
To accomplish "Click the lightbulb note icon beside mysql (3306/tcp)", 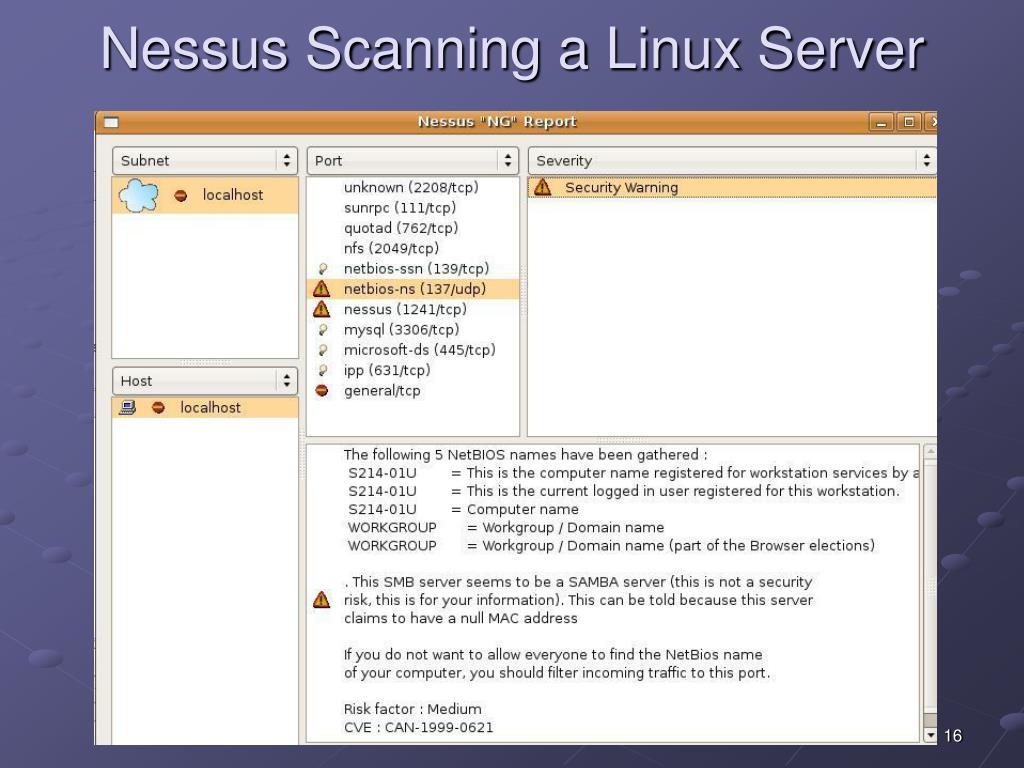I will coord(322,330).
